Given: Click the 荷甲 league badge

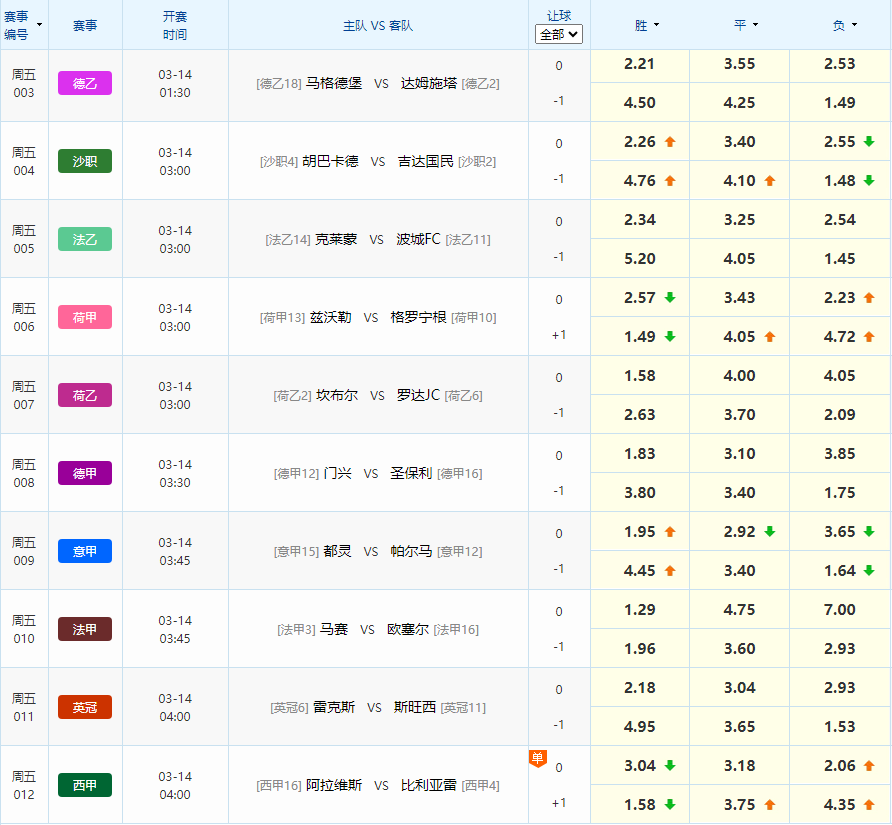Looking at the screenshot, I should click(84, 317).
